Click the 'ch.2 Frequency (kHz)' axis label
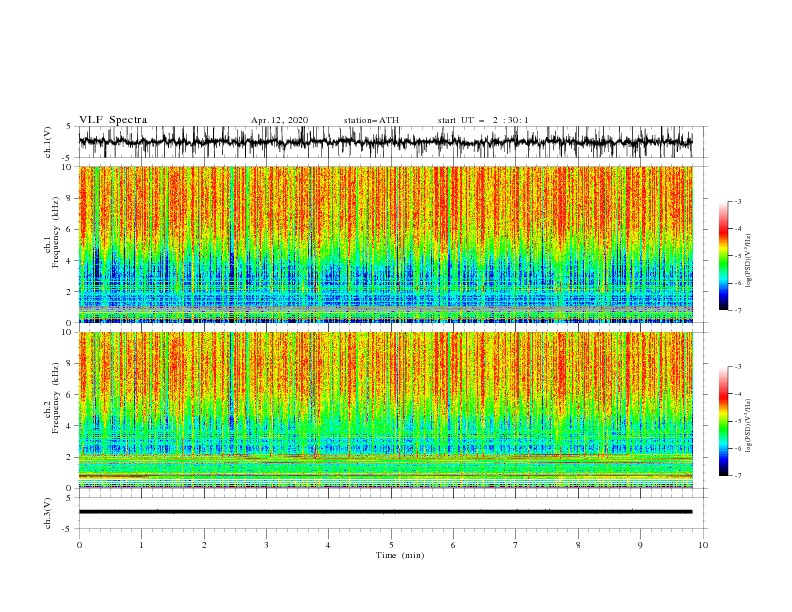Viewport: 792px width, 612px height. [x=52, y=397]
